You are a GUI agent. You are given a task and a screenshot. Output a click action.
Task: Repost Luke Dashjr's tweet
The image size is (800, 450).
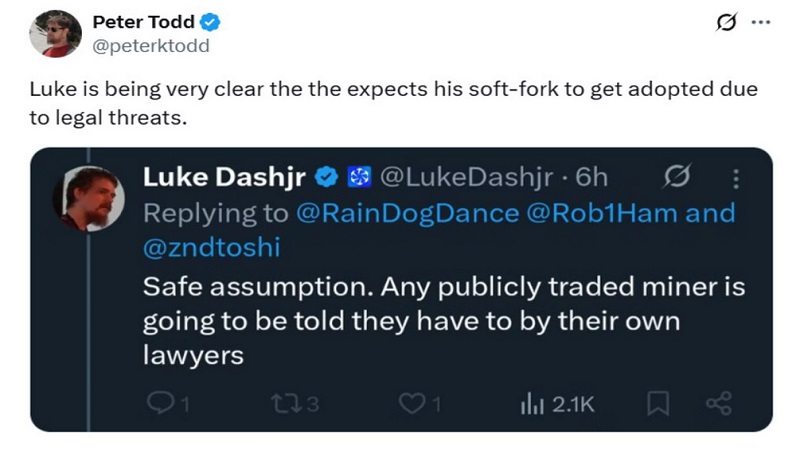point(286,404)
